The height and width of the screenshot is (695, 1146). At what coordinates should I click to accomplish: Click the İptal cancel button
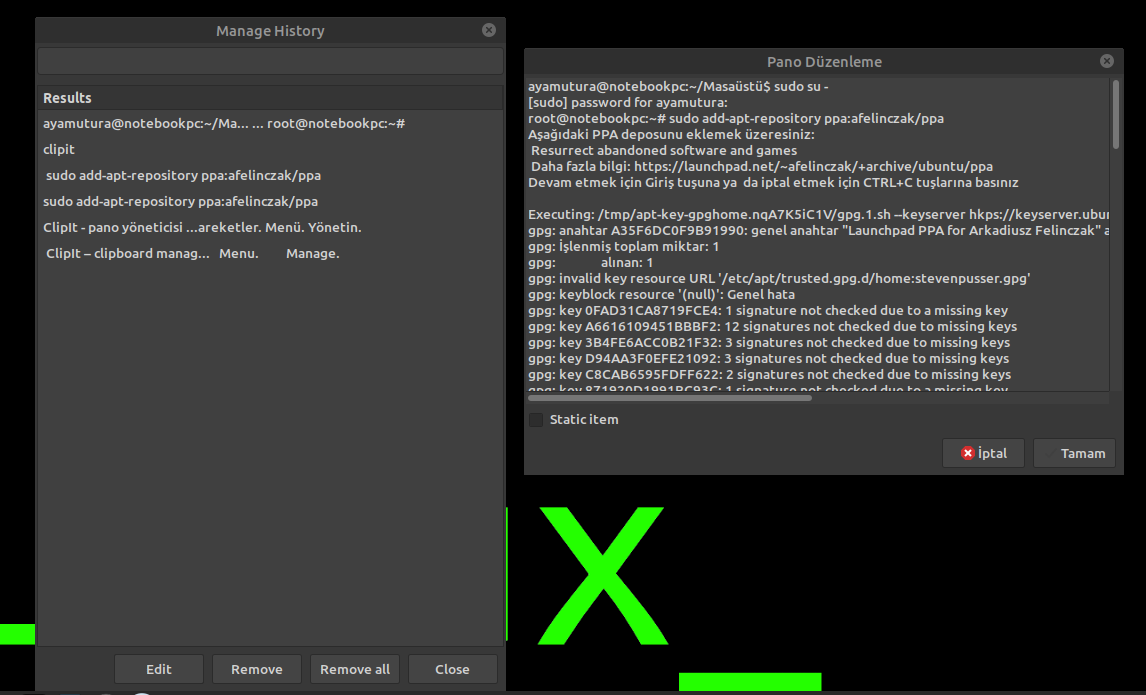tap(983, 453)
